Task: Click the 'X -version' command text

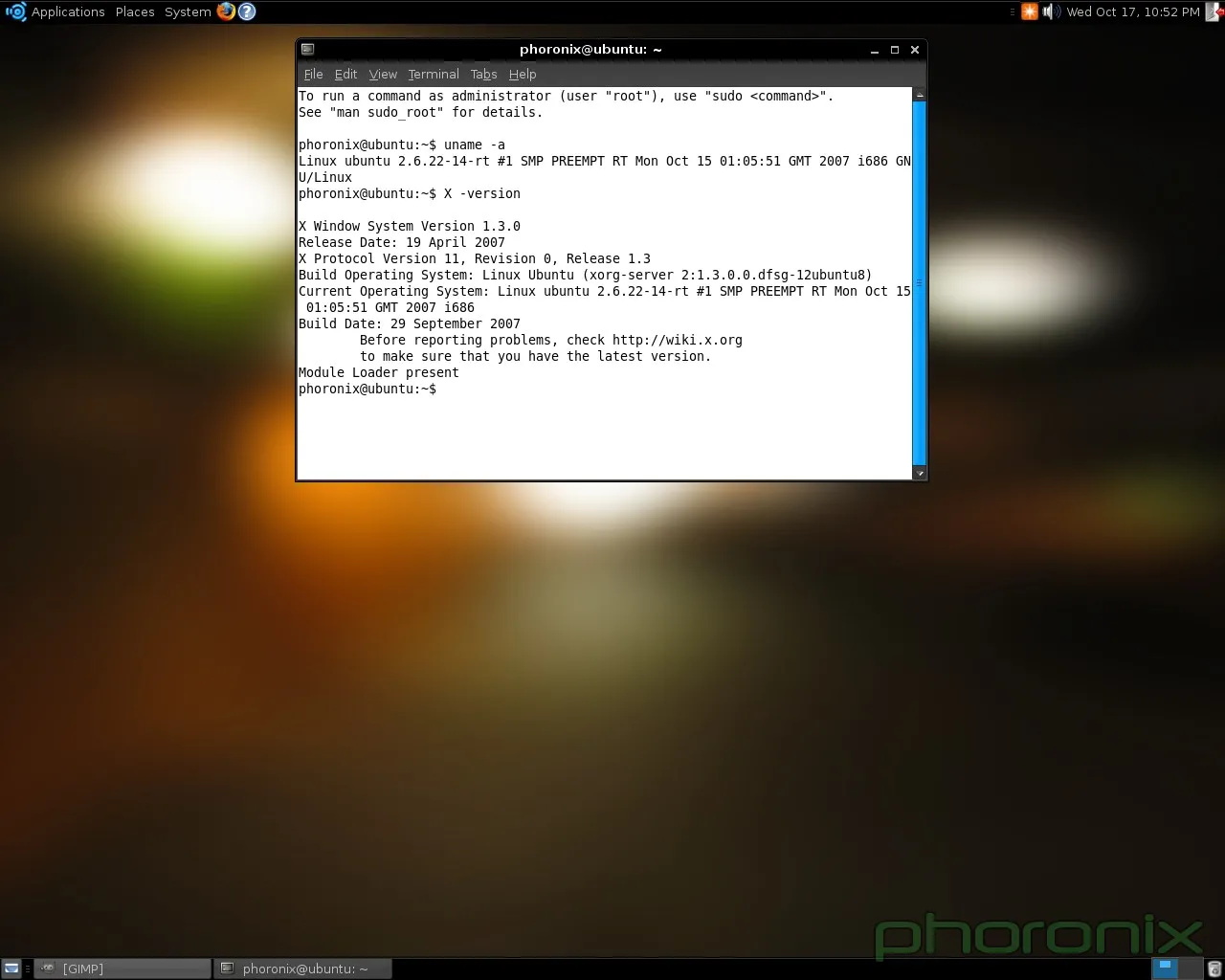Action: [x=482, y=193]
